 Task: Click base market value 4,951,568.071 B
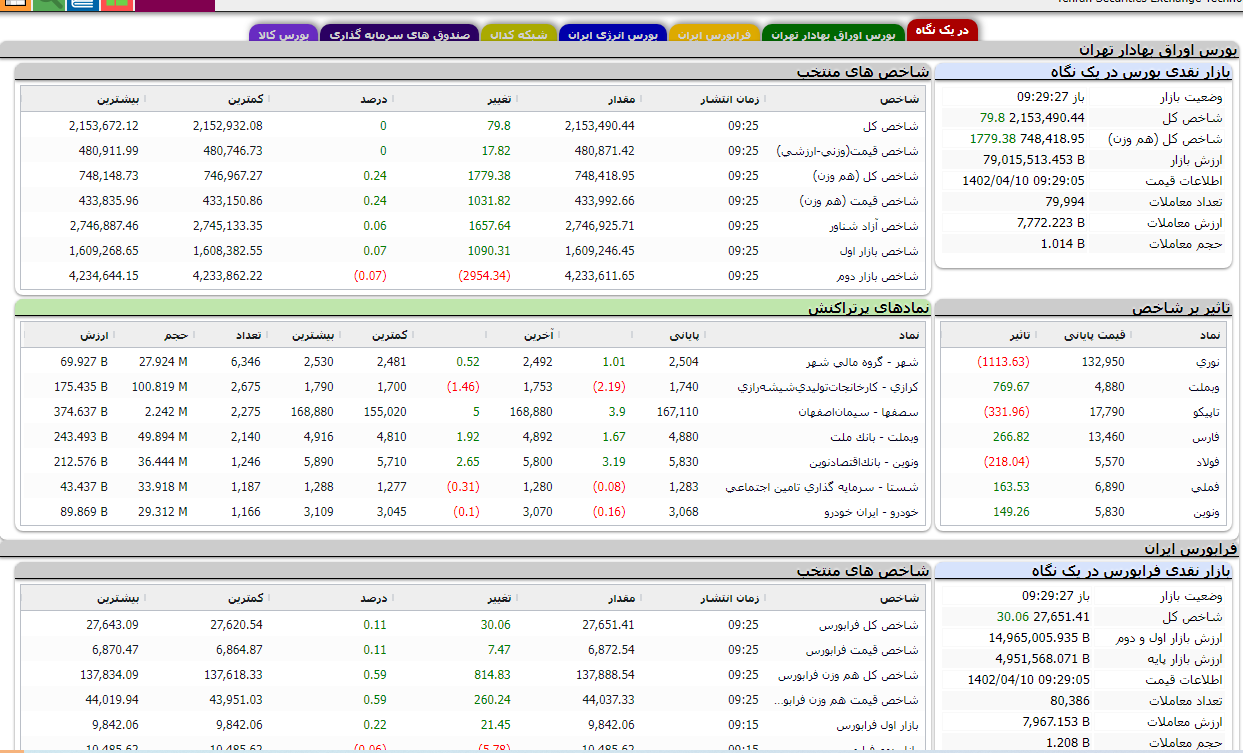pos(1042,659)
